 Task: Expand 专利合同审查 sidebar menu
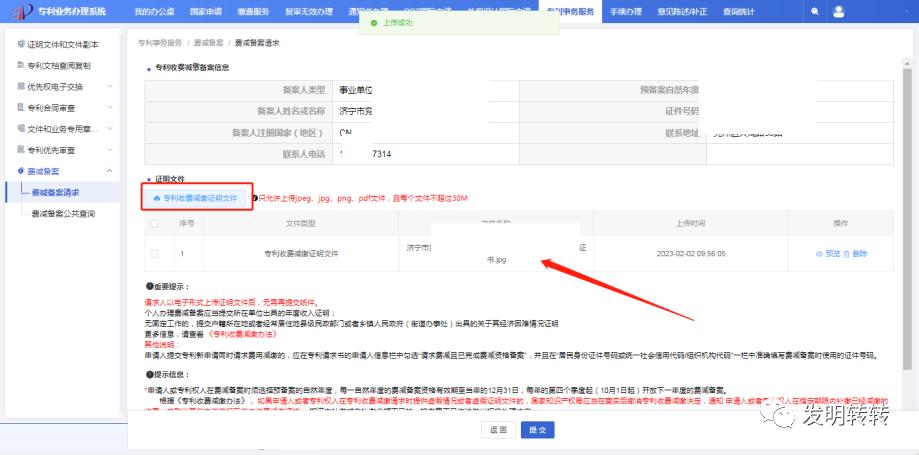click(x=110, y=108)
